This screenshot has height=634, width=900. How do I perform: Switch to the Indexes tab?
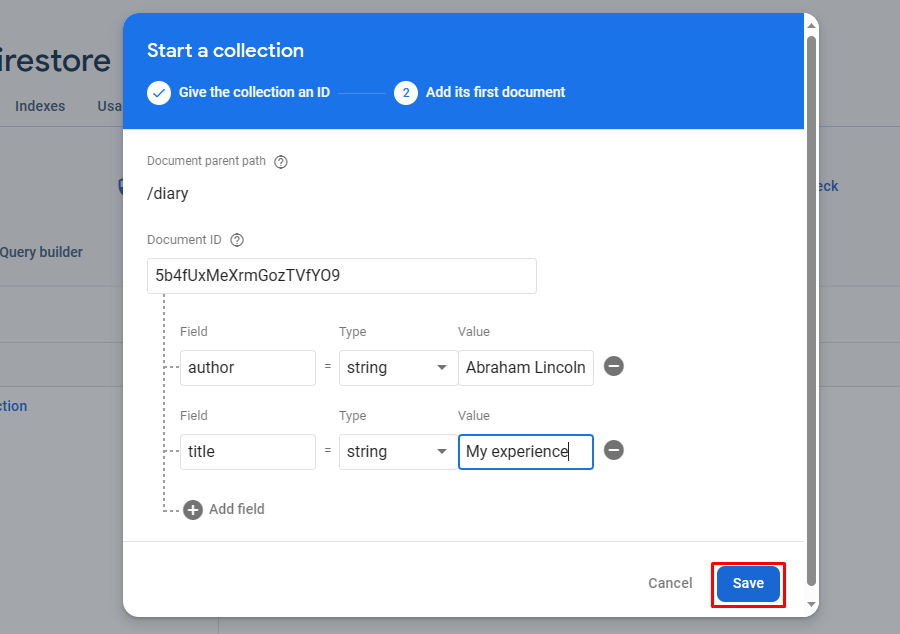40,106
